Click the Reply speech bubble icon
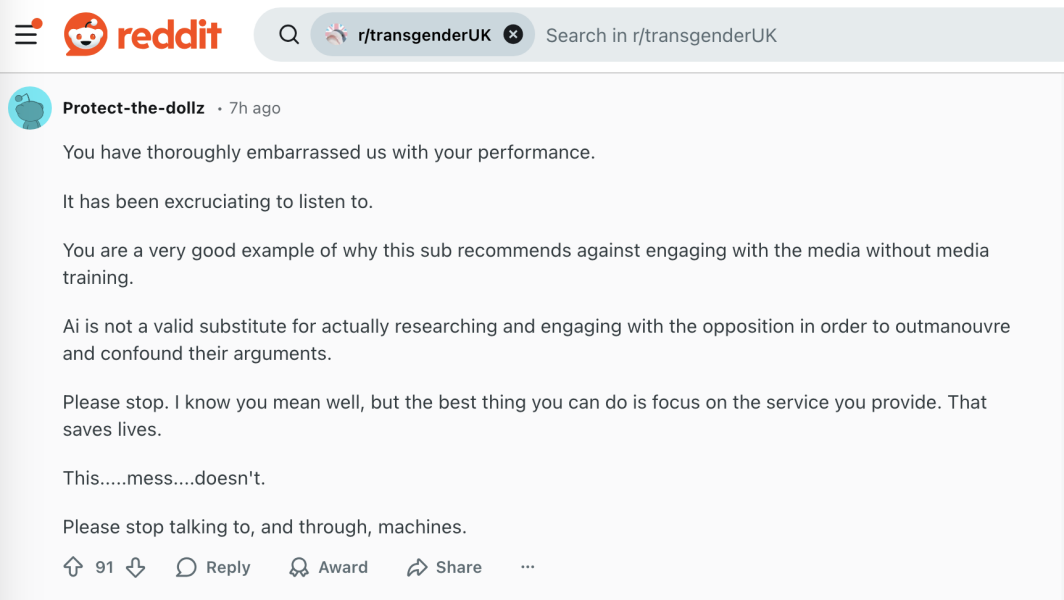 point(187,567)
